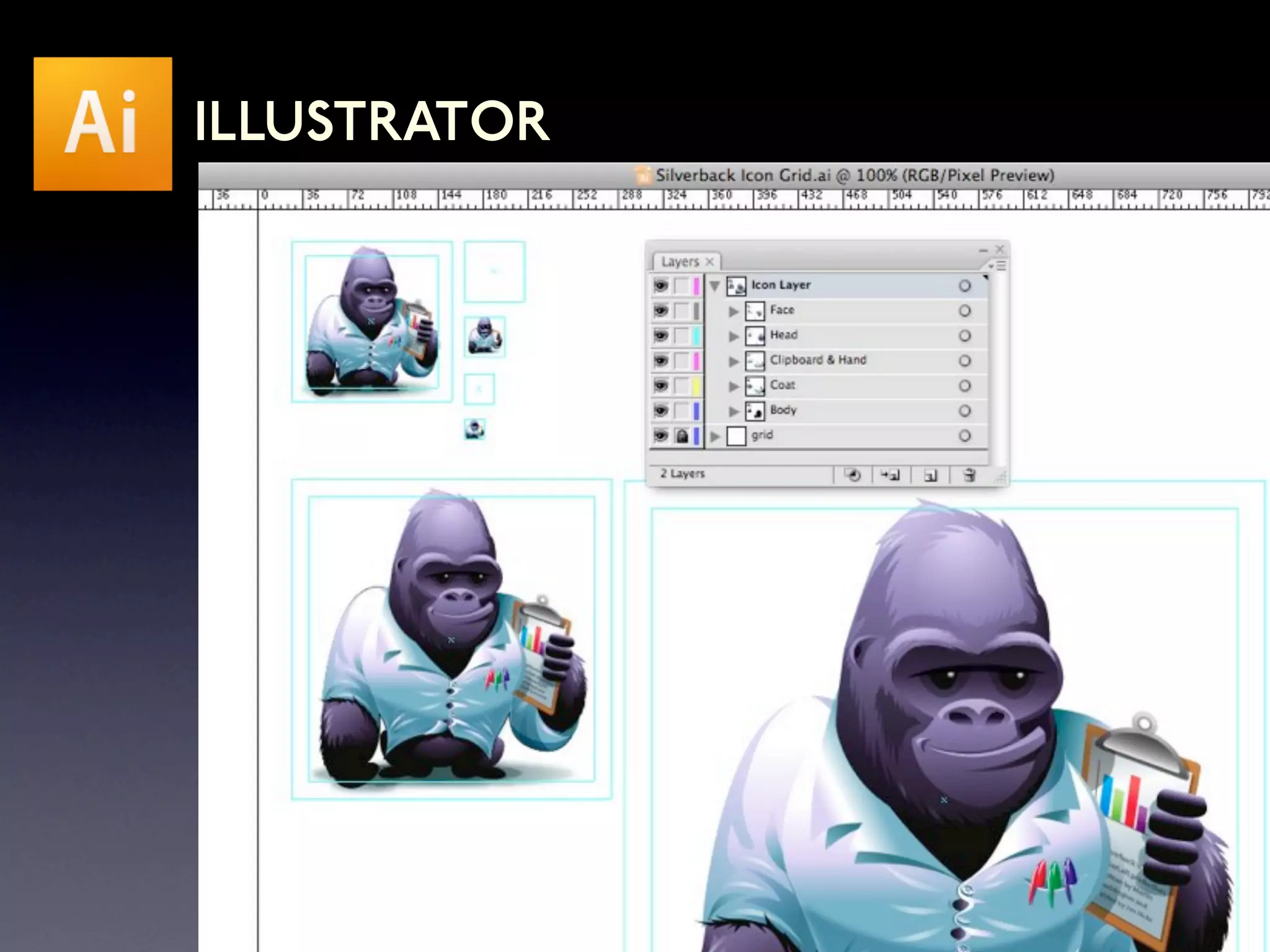Click the Delete Selection trash icon

click(969, 475)
